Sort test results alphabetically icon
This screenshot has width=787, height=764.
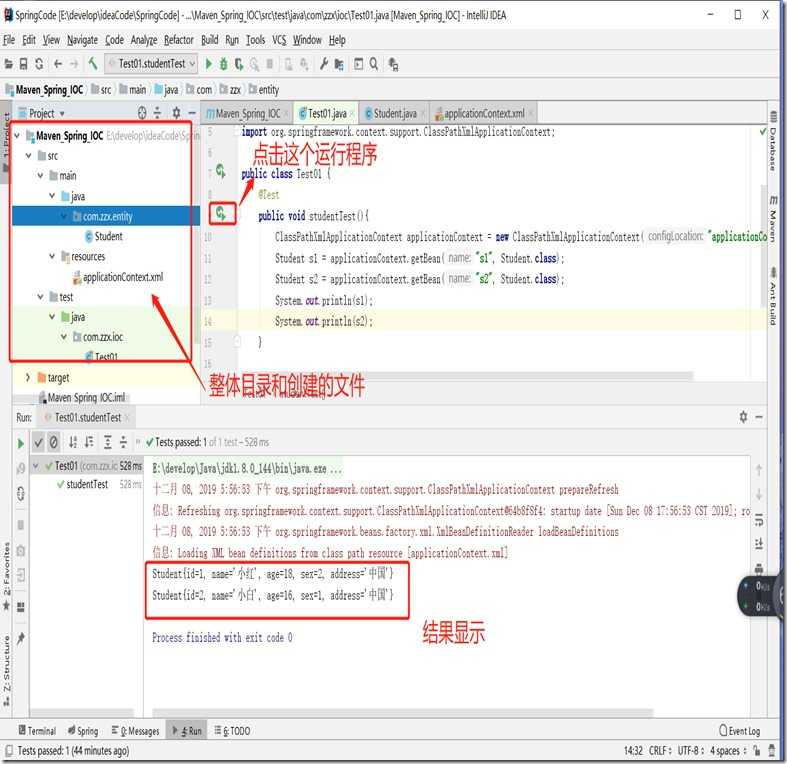pyautogui.click(x=73, y=442)
